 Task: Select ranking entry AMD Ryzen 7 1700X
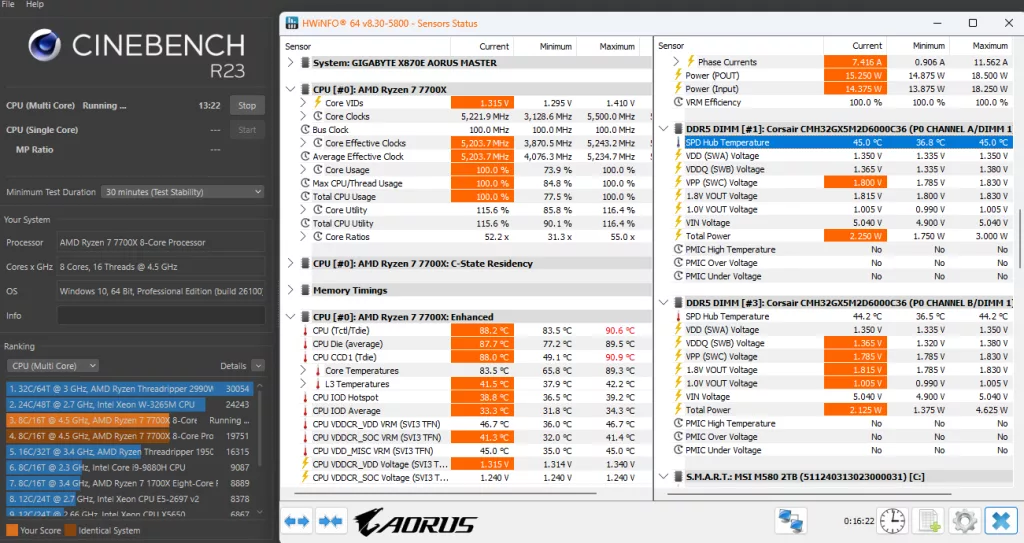tap(129, 483)
